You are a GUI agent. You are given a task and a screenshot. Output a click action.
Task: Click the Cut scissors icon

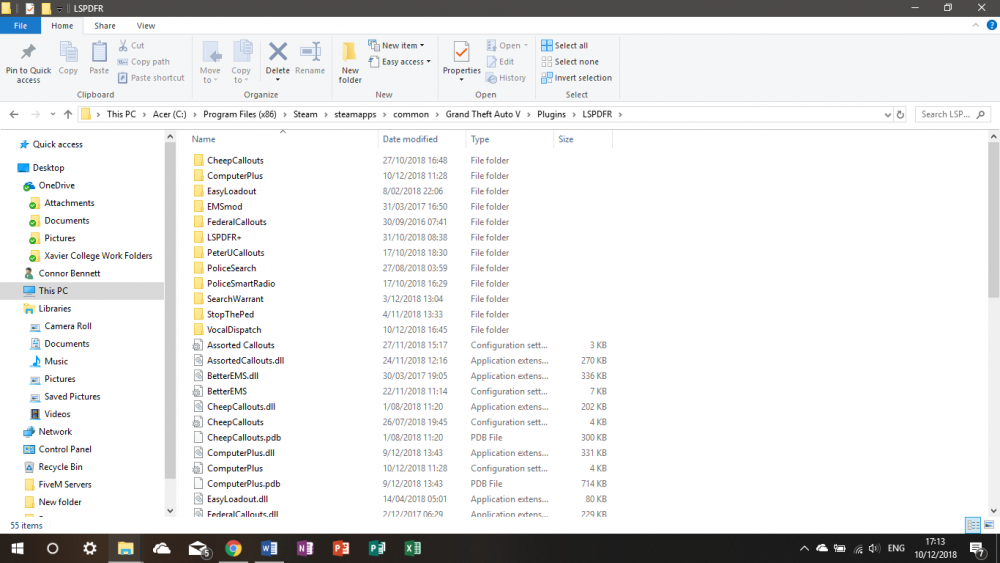[x=123, y=45]
